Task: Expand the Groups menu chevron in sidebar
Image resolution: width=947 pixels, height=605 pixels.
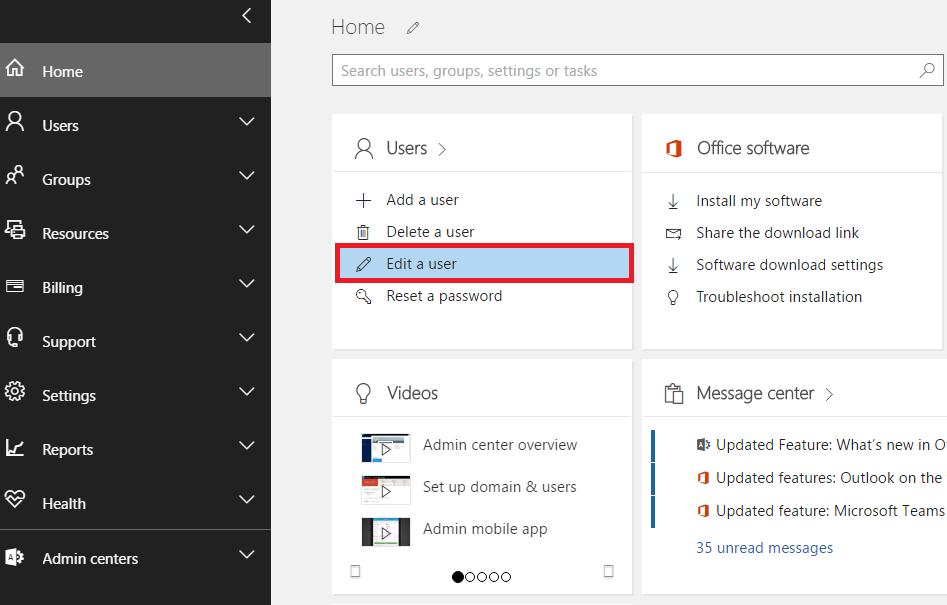Action: point(246,176)
